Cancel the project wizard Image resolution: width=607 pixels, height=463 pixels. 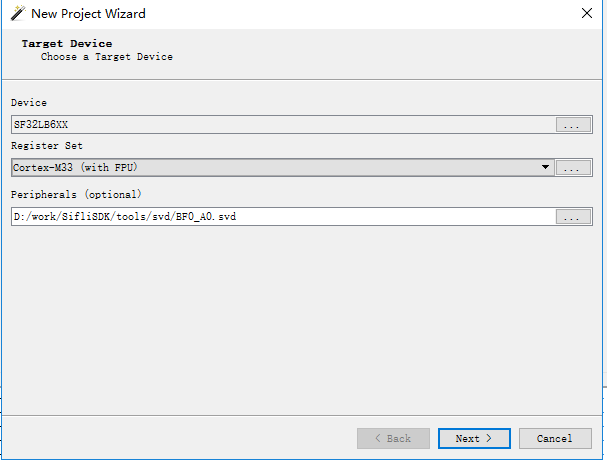[x=554, y=438]
